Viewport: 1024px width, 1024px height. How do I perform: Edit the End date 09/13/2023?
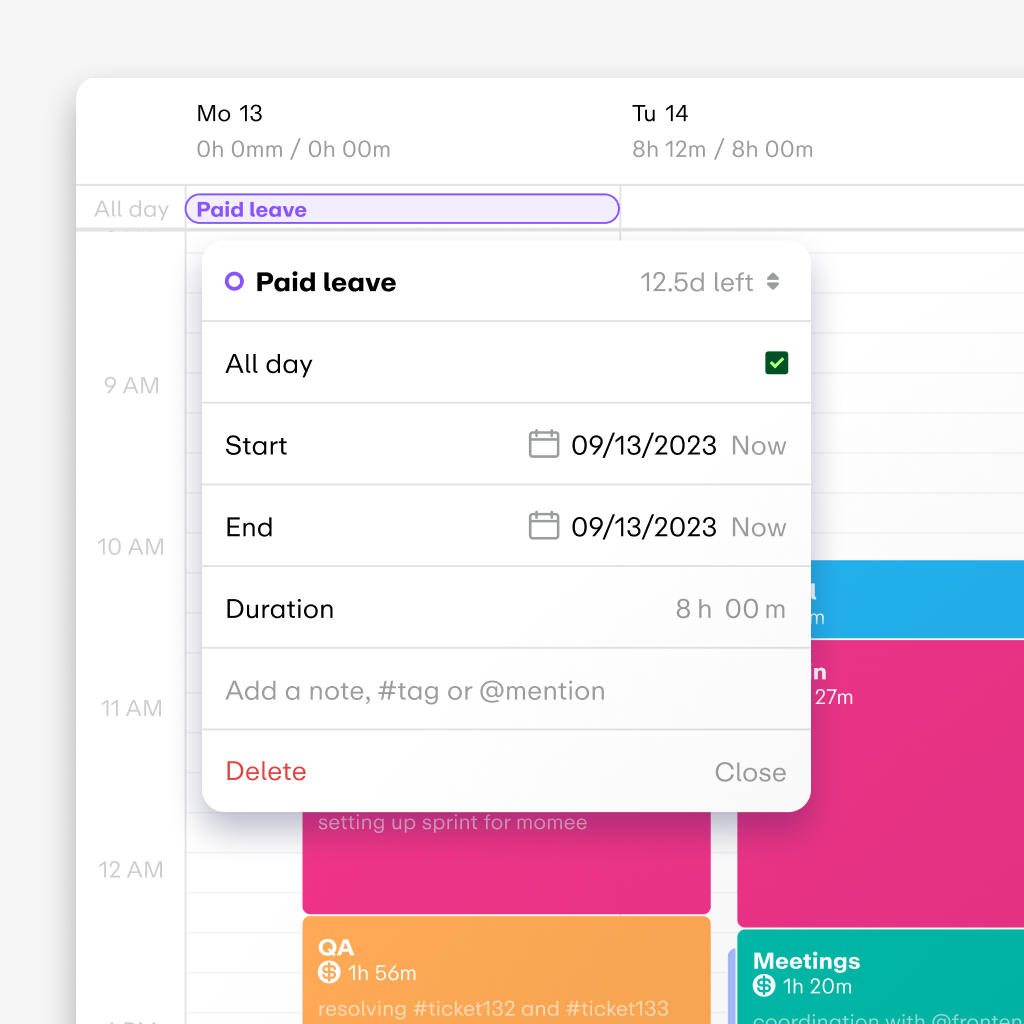click(x=644, y=527)
